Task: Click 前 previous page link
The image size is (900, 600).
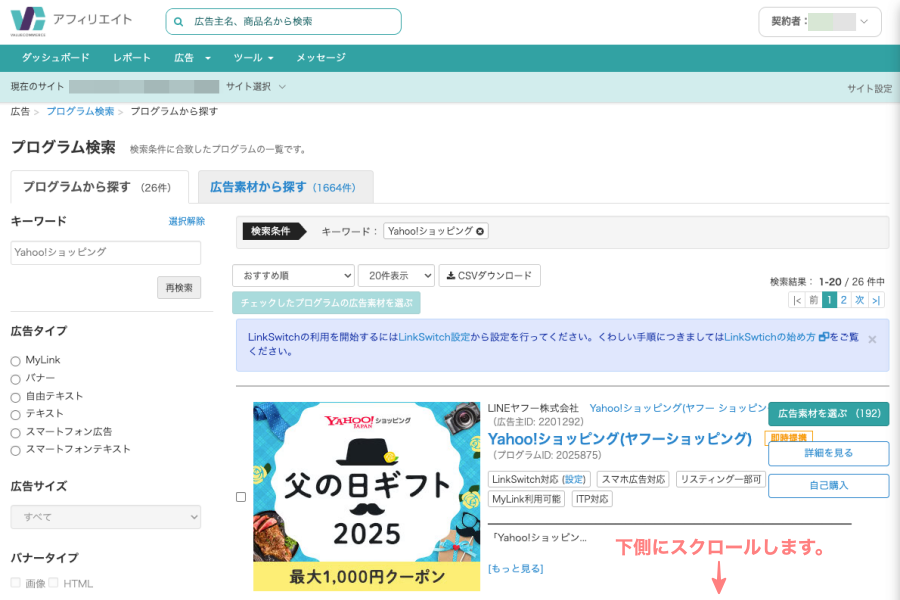Action: [x=813, y=300]
